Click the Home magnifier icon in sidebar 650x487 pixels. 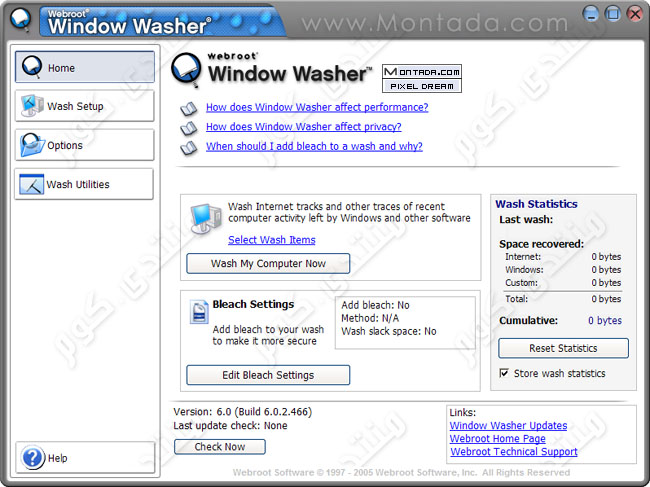tap(32, 68)
